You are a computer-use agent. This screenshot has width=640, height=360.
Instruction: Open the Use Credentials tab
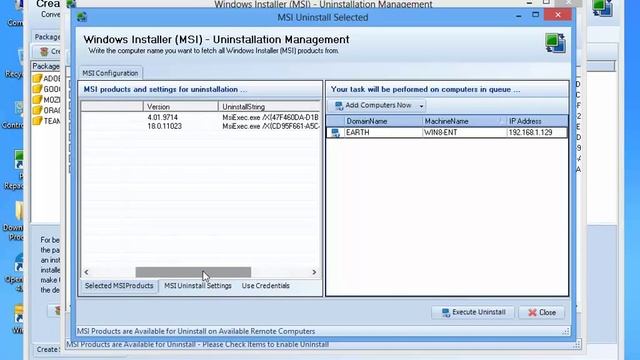coord(265,286)
